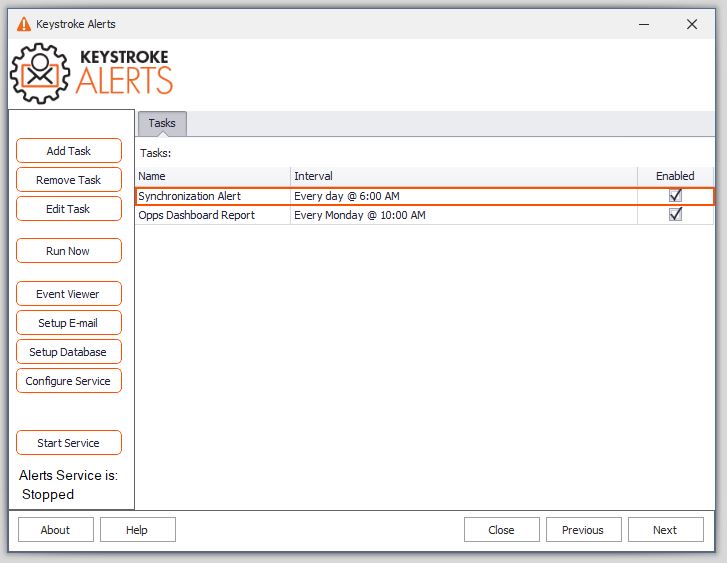Click the orange warning title bar icon
The image size is (727, 563).
point(24,24)
